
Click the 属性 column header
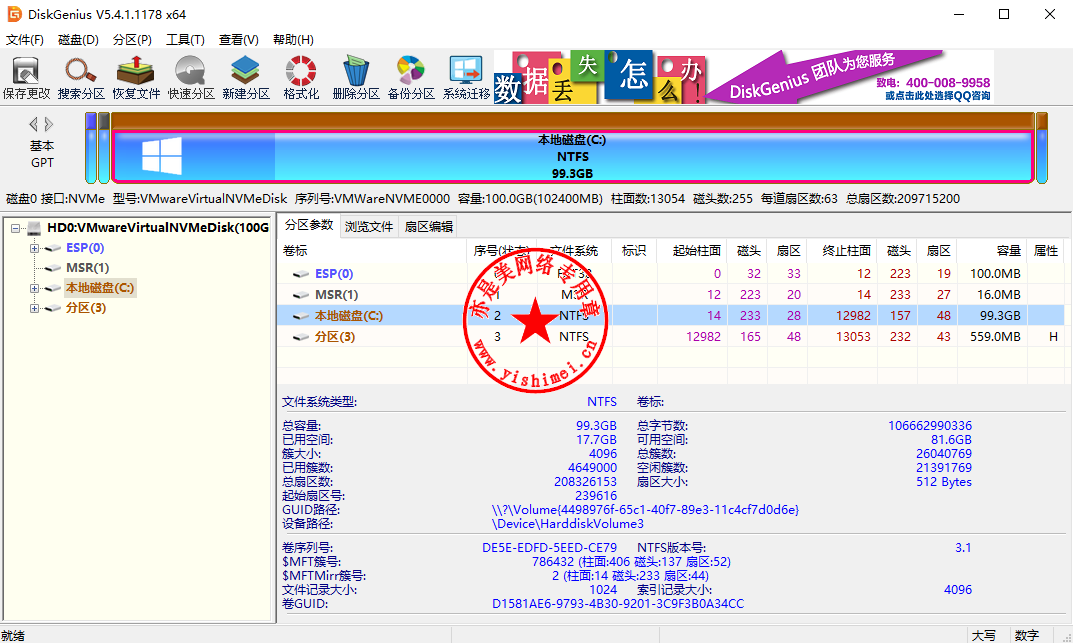tap(1046, 251)
